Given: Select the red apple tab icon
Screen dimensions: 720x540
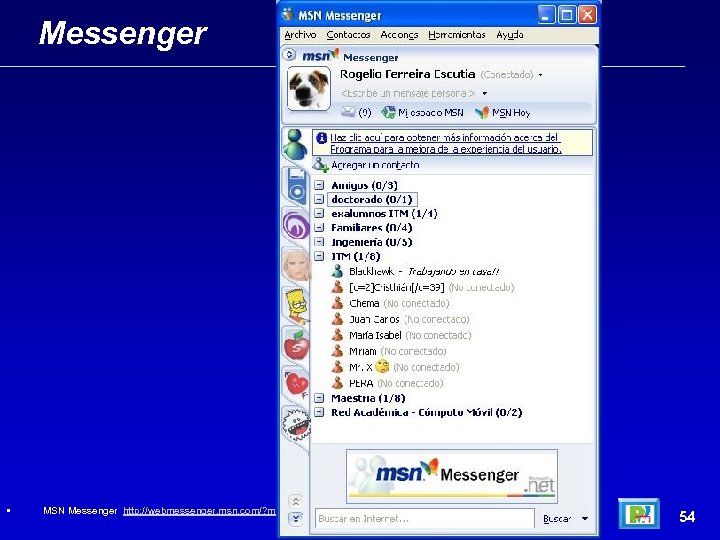Looking at the screenshot, I should tap(296, 345).
